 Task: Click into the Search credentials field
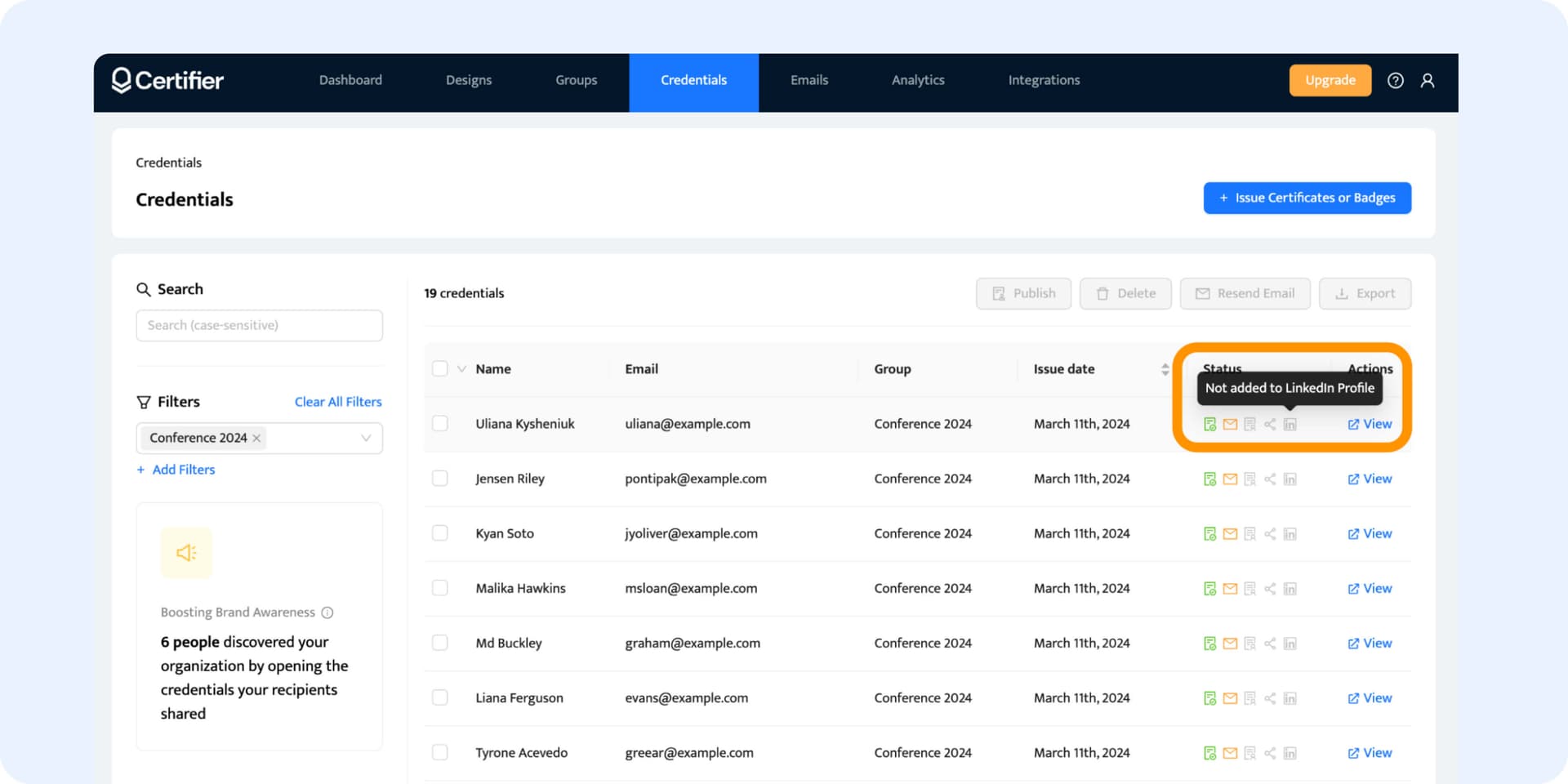tap(259, 325)
